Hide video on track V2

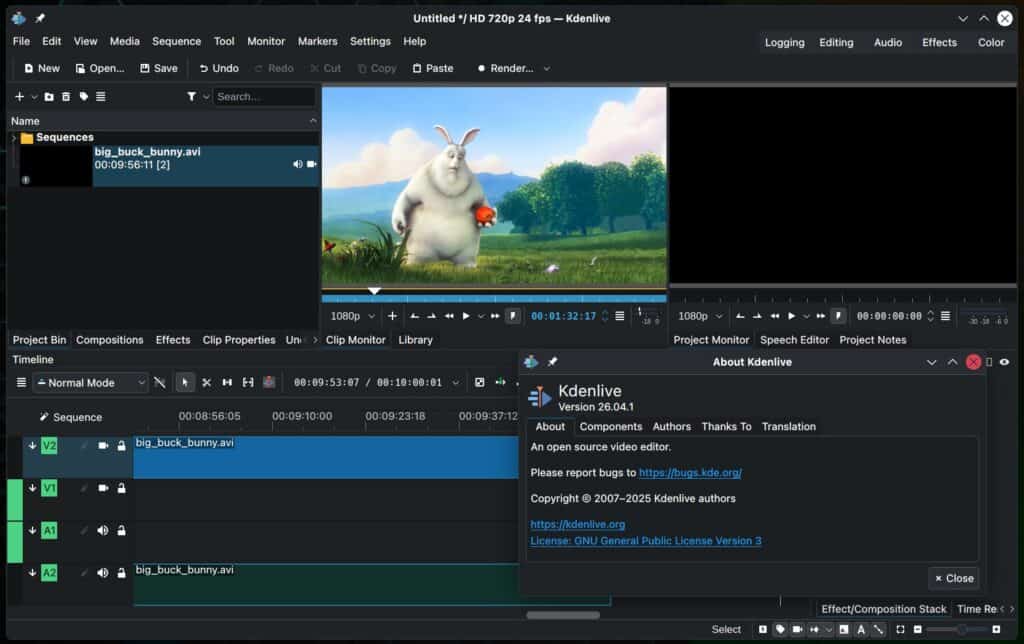tap(103, 445)
